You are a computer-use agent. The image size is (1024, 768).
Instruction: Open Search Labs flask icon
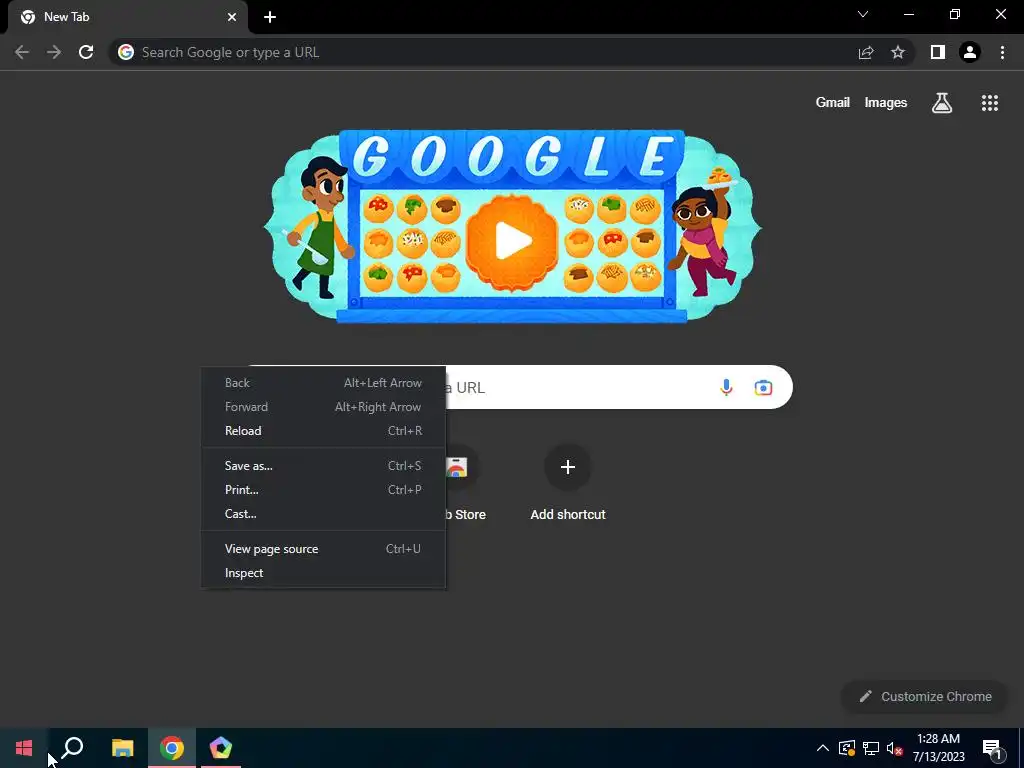(x=942, y=103)
